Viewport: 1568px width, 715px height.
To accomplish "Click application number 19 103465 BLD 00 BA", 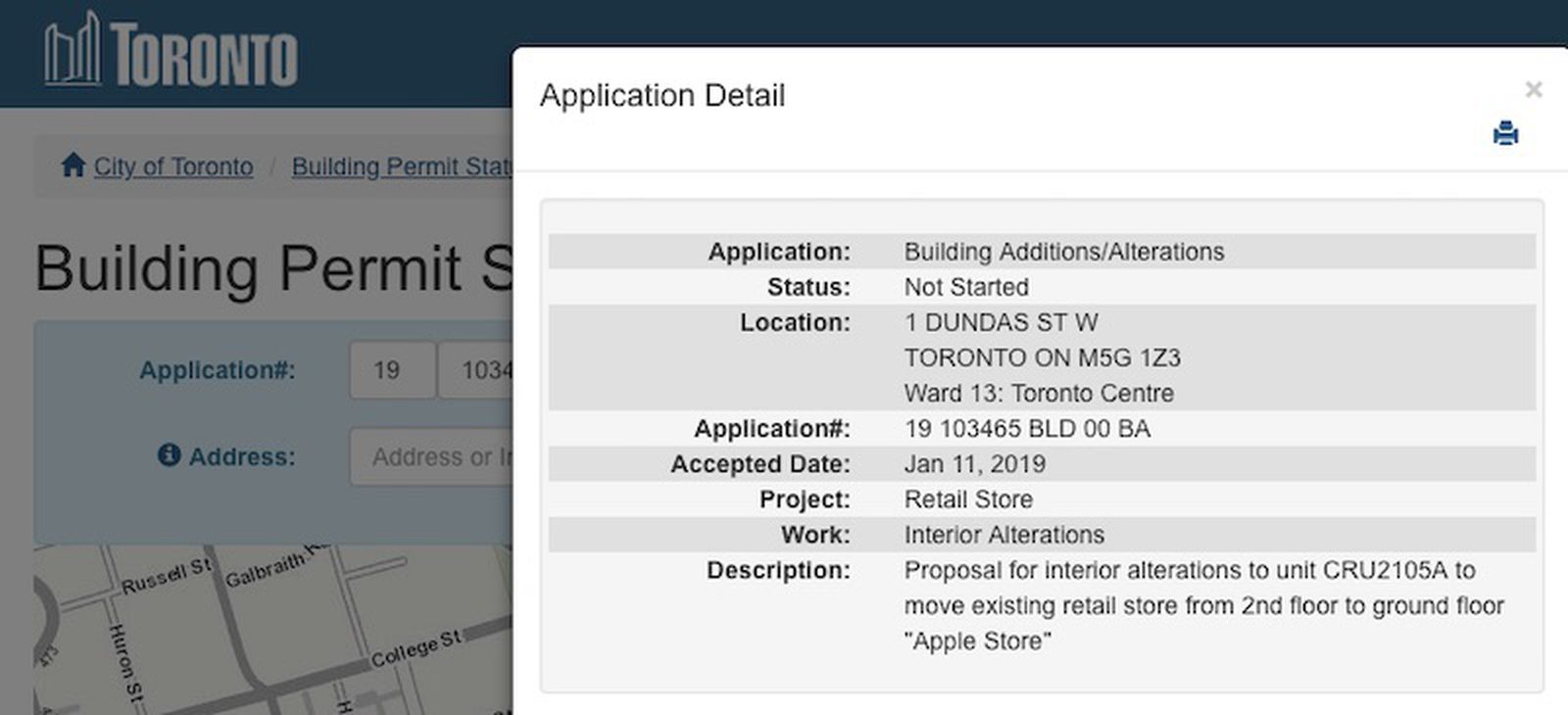I will [1026, 429].
